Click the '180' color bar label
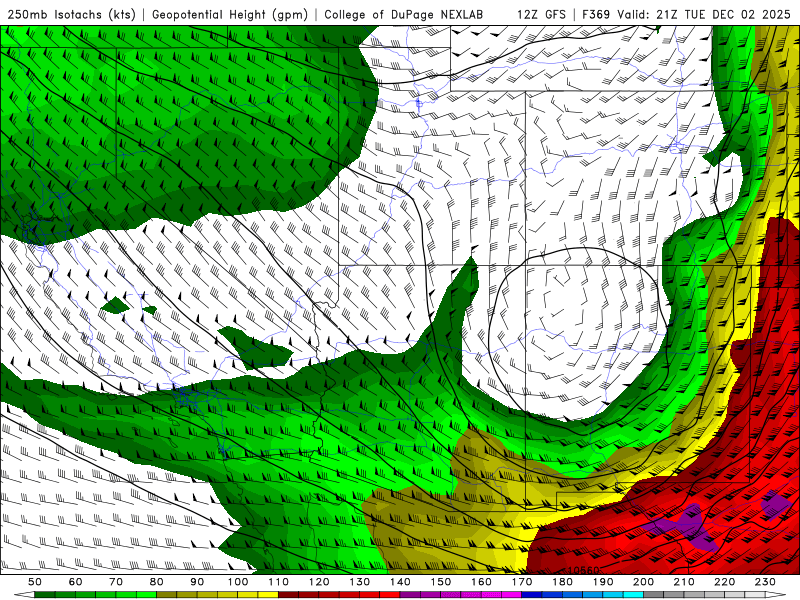This screenshot has height=600, width=800. point(563,582)
